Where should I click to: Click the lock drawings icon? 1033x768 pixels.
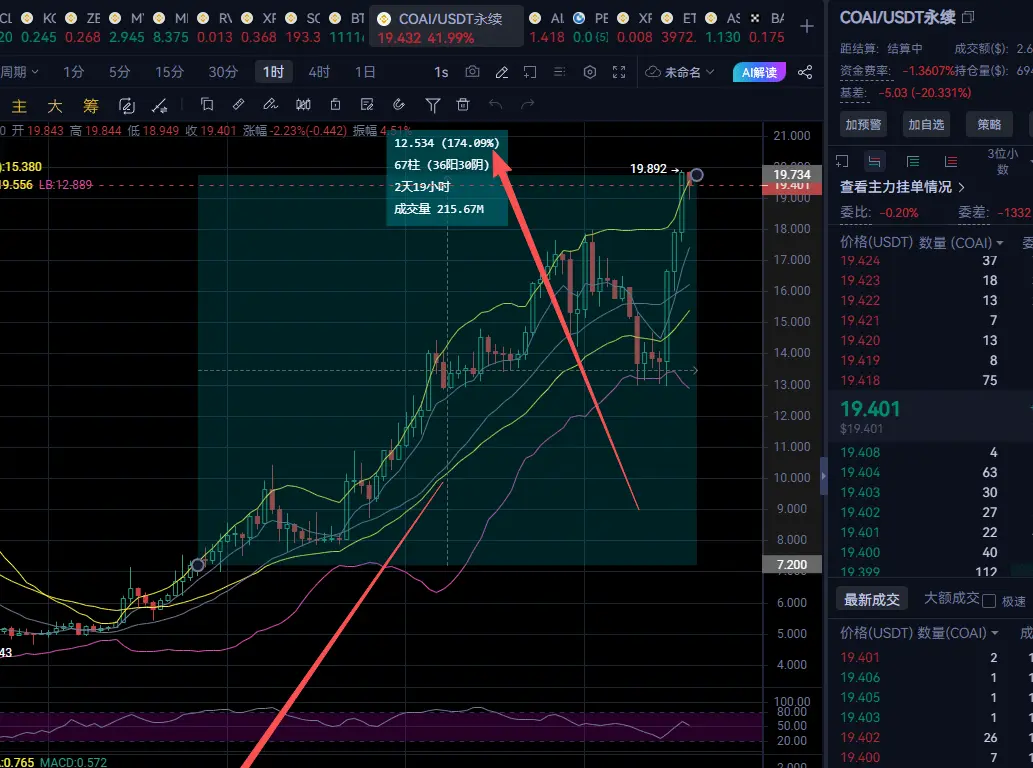[335, 104]
